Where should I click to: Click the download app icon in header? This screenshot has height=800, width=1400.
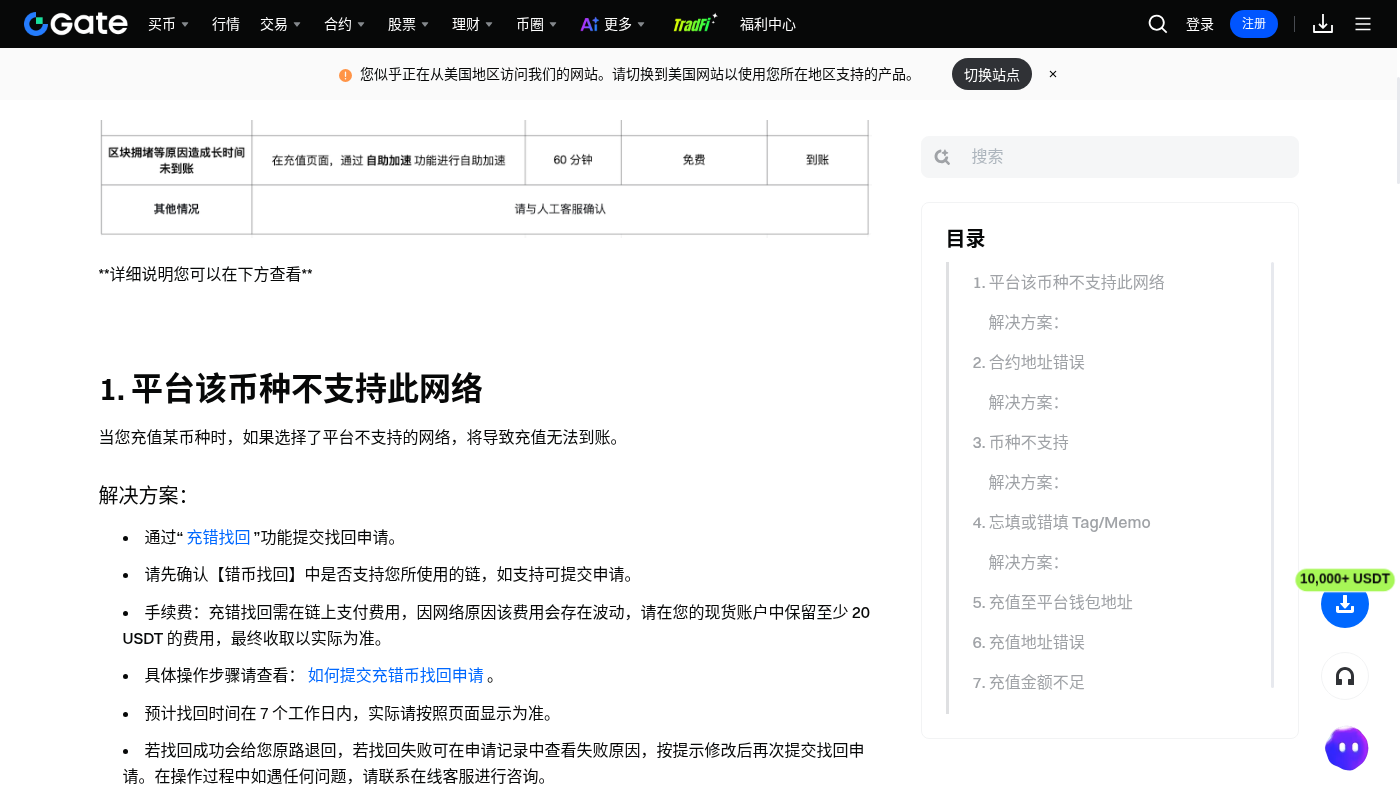click(1323, 24)
